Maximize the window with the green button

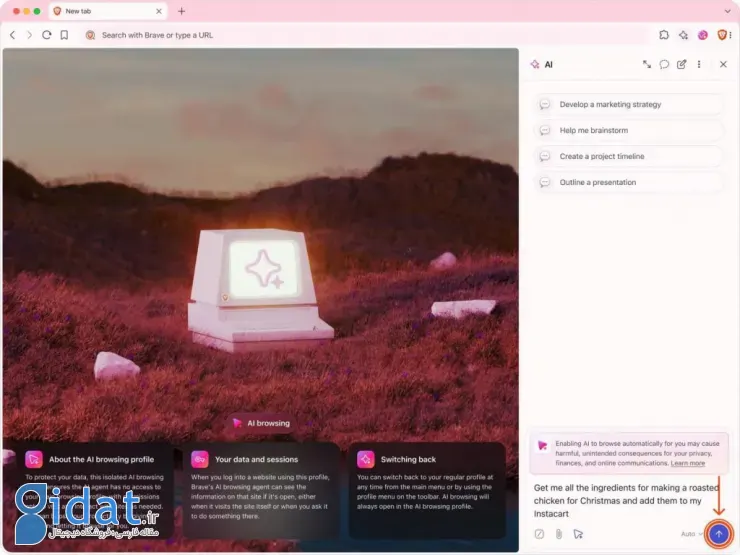coord(37,11)
